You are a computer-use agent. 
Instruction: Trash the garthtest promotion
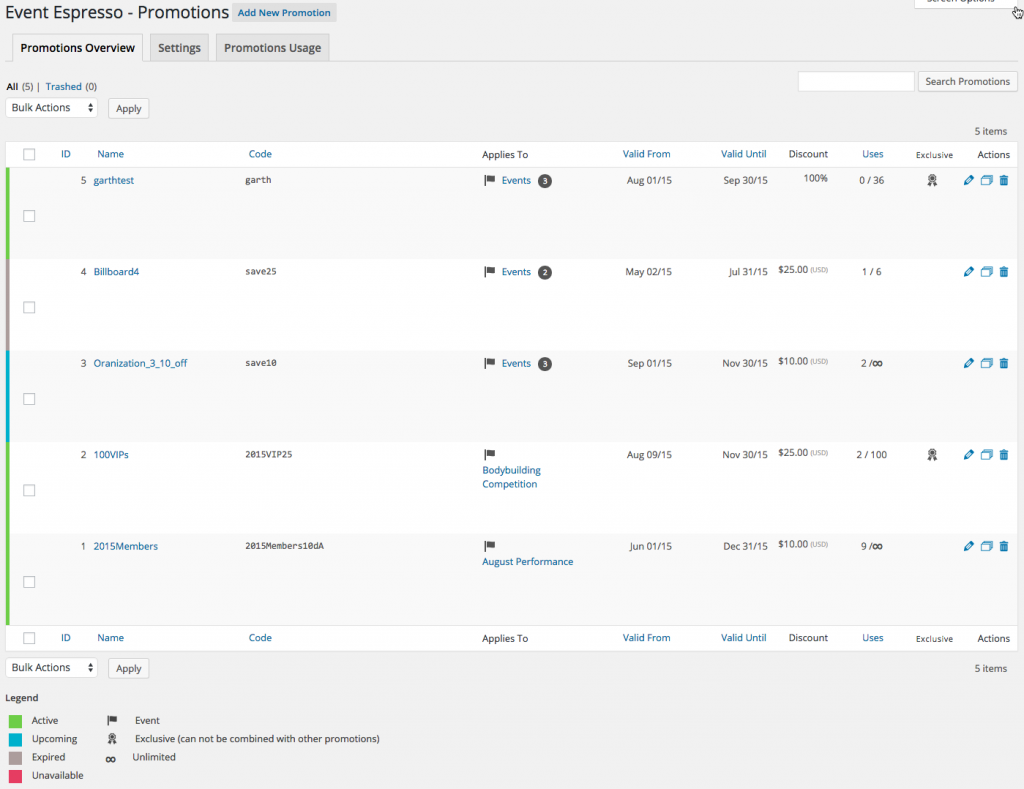[1004, 180]
